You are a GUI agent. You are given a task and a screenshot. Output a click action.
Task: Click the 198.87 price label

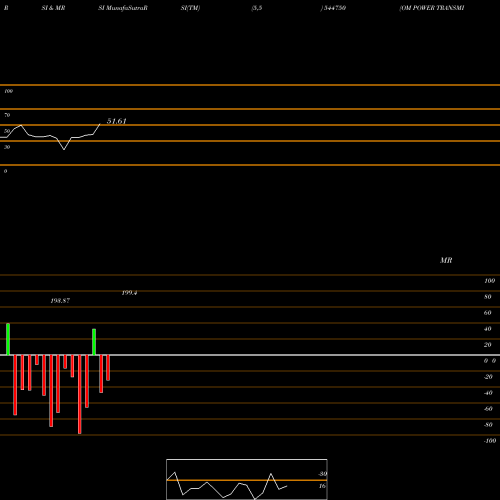point(60,301)
